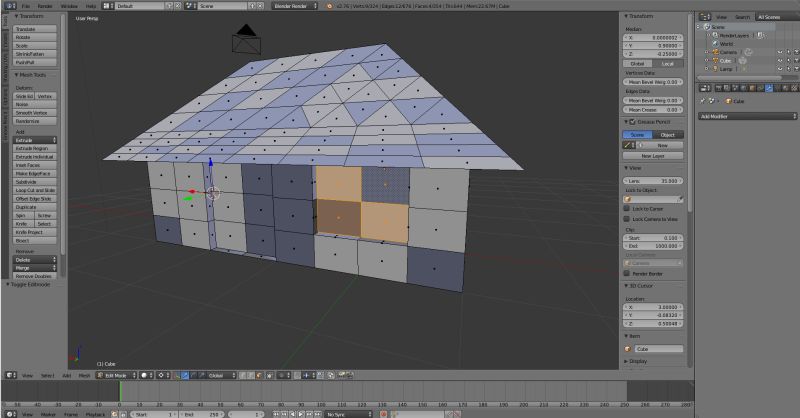
Task: Click the Loop Cut and Slide button
Action: click(35, 190)
